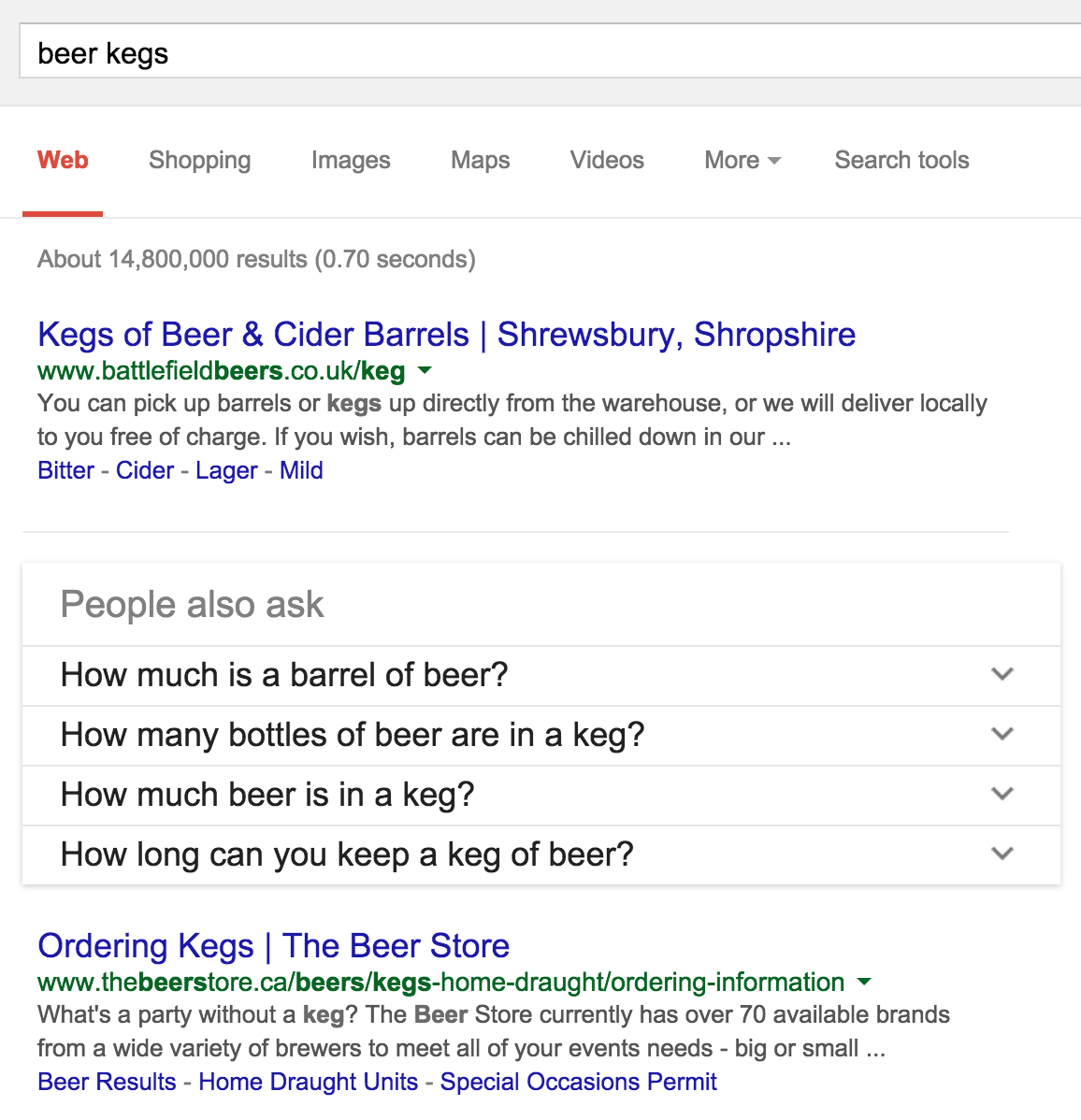Screen dimensions: 1081x1120
Task: Open 'Ordering Kegs | The Beer Store' result
Action: [274, 946]
